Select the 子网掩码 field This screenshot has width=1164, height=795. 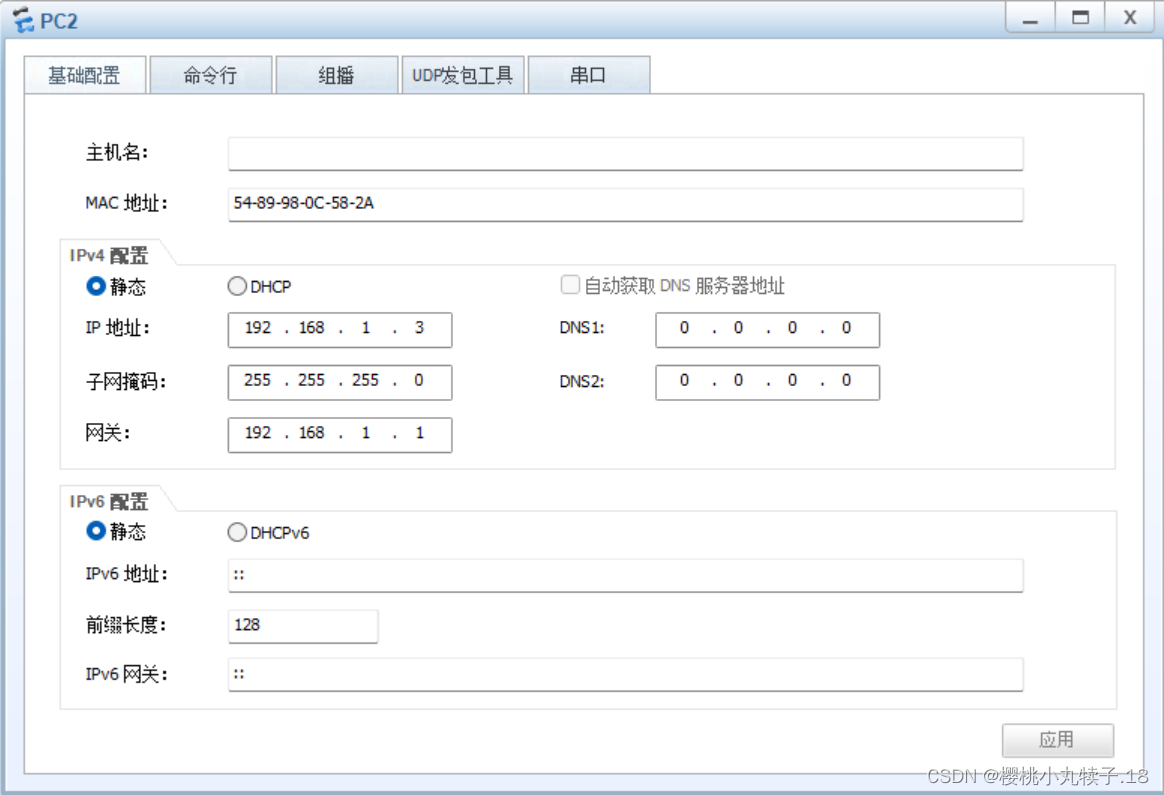(339, 382)
